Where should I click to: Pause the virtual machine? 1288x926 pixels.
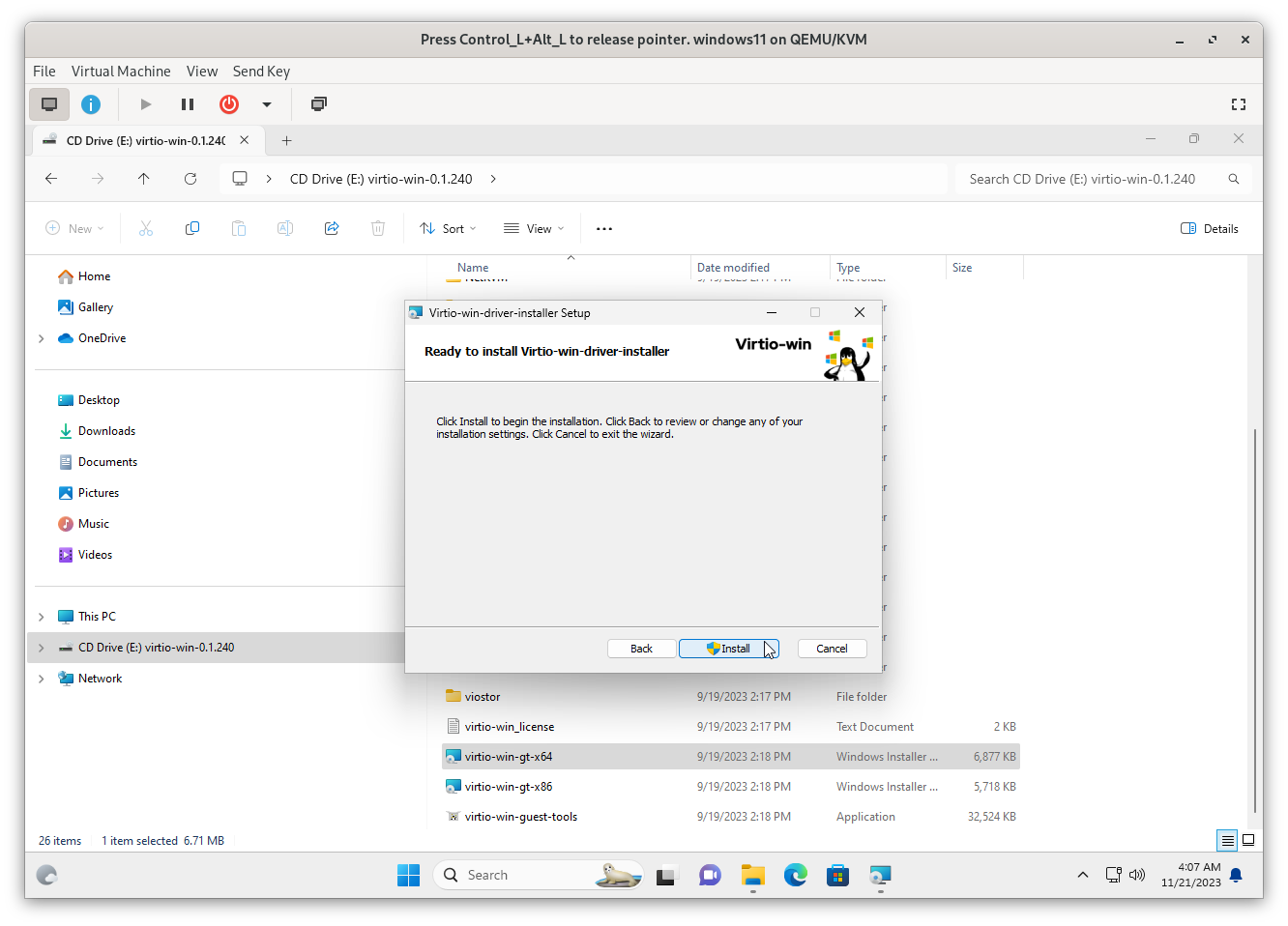click(188, 104)
